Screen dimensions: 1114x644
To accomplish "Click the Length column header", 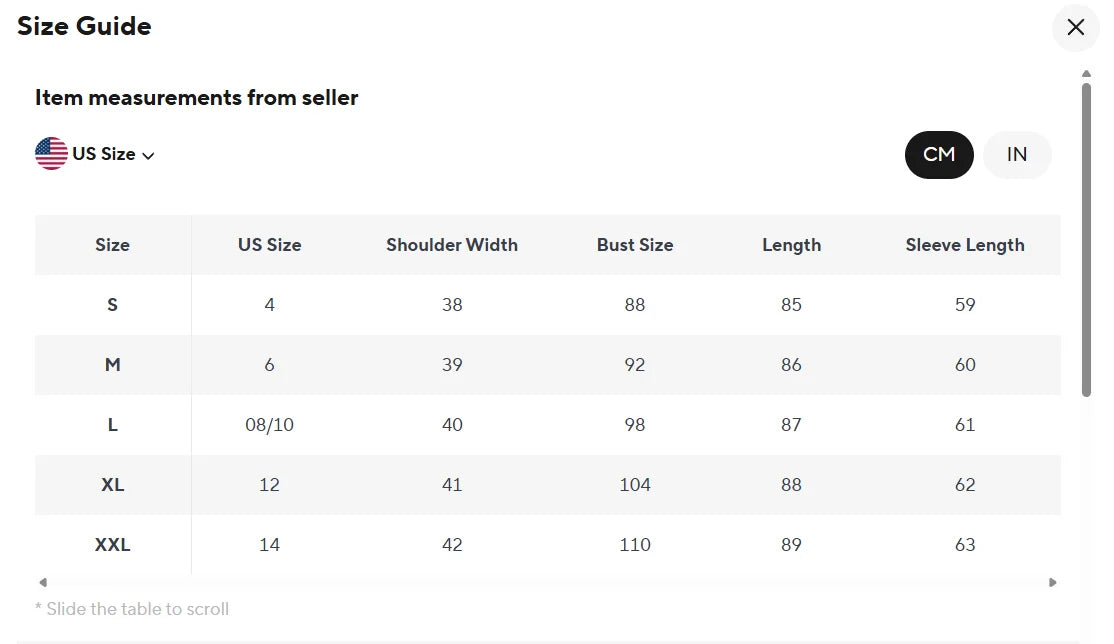I will point(791,244).
